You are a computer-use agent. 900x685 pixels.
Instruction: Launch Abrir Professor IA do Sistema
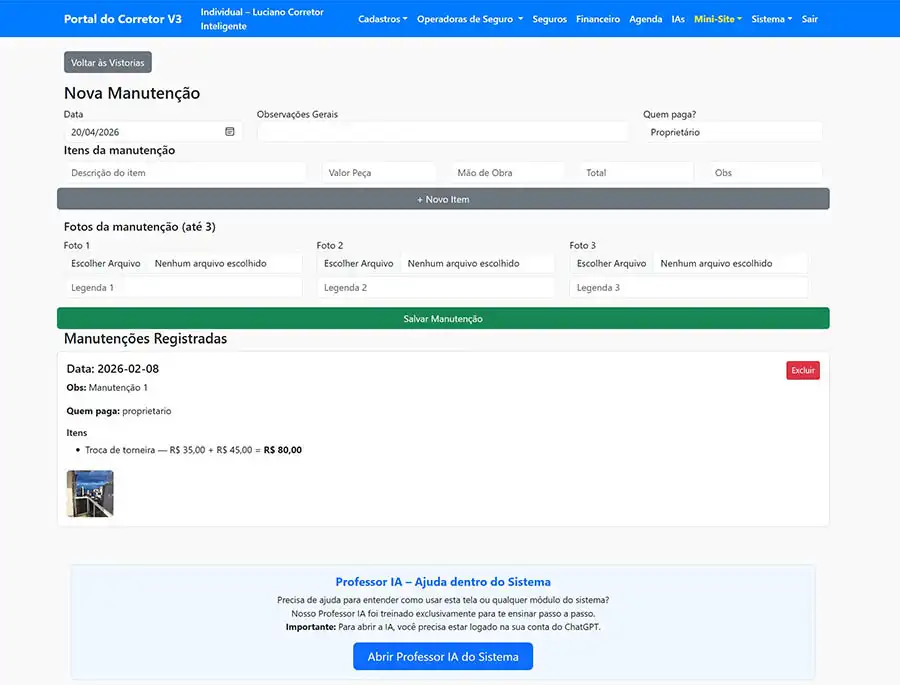pyautogui.click(x=443, y=657)
